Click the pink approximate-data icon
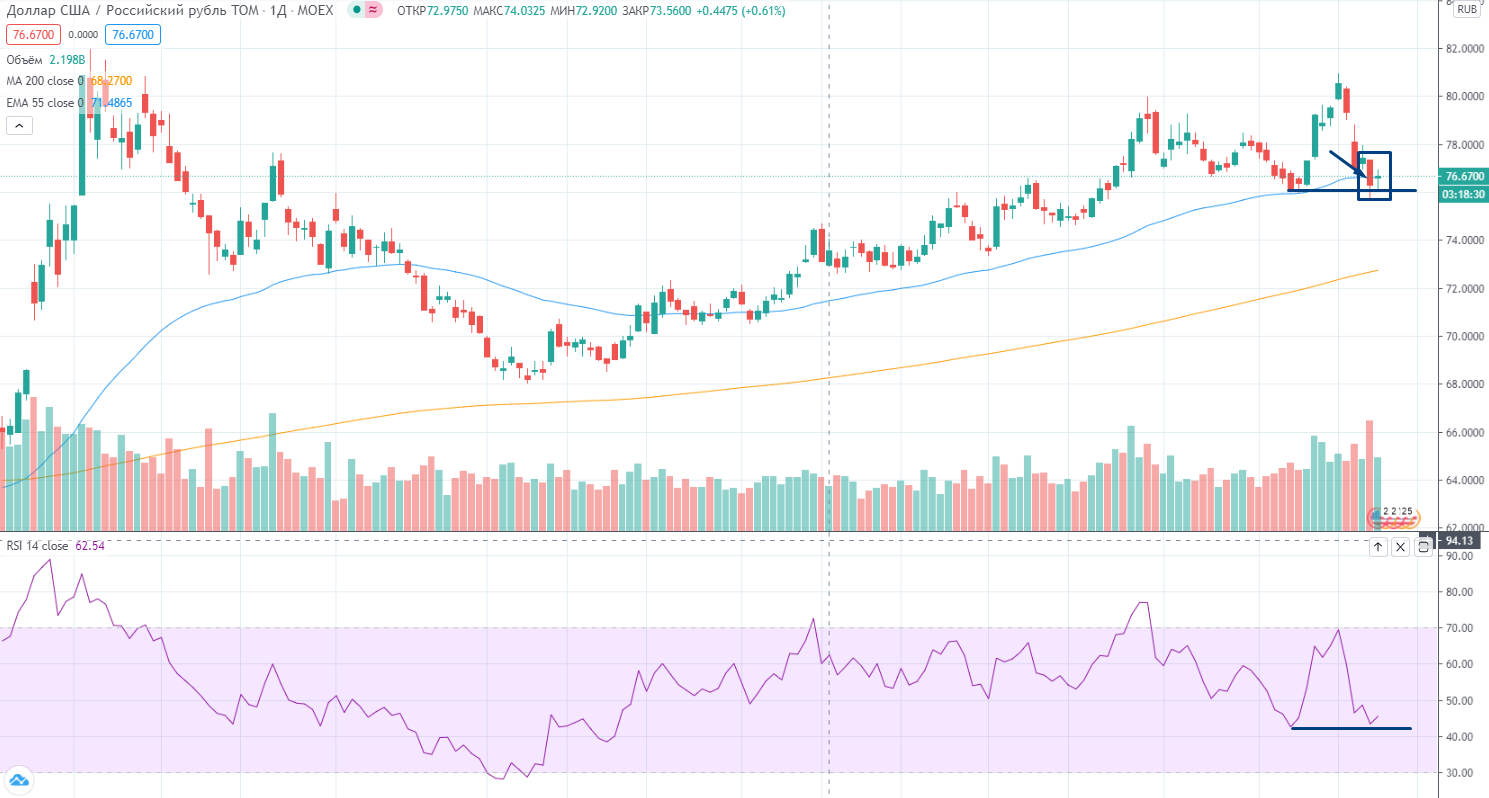Viewport: 1489px width, 798px height. click(373, 10)
